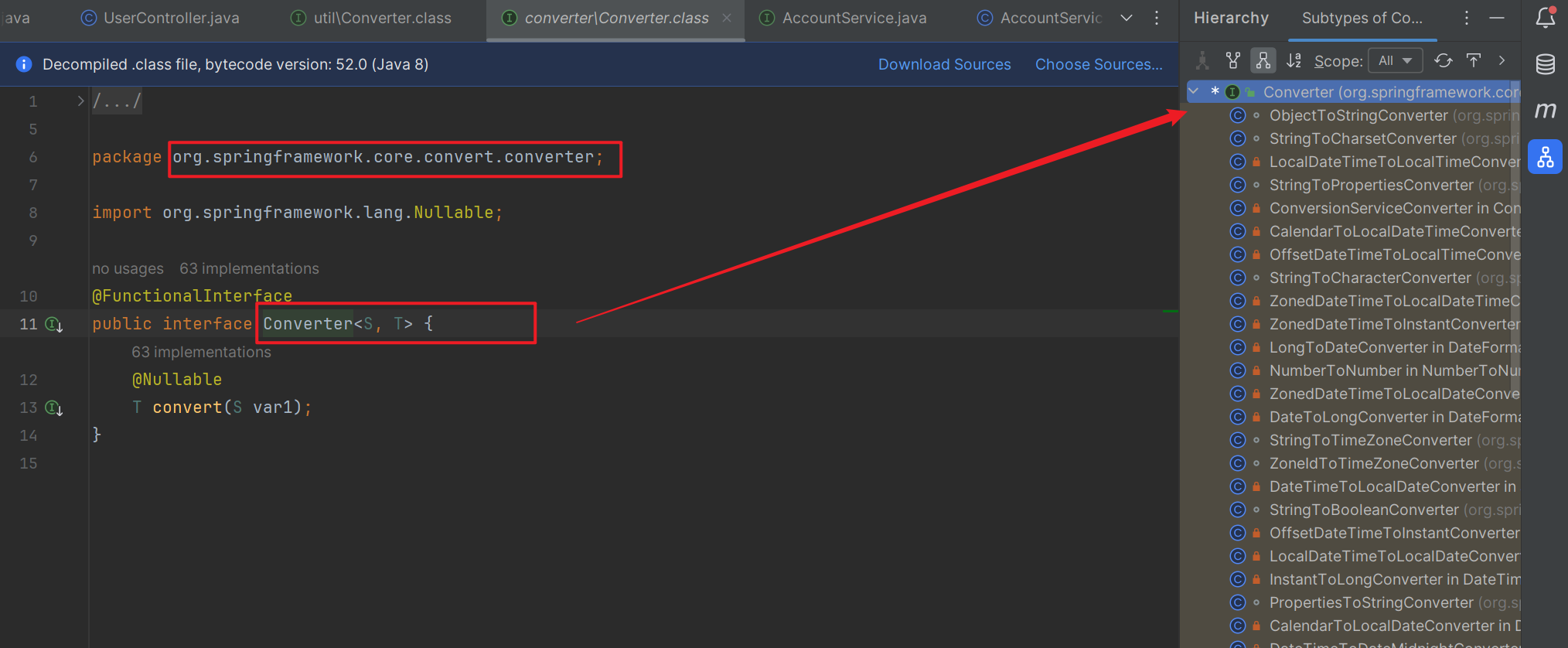Image resolution: width=1568 pixels, height=648 pixels.
Task: Click interface icon on Converter root node
Action: pyautogui.click(x=1232, y=92)
